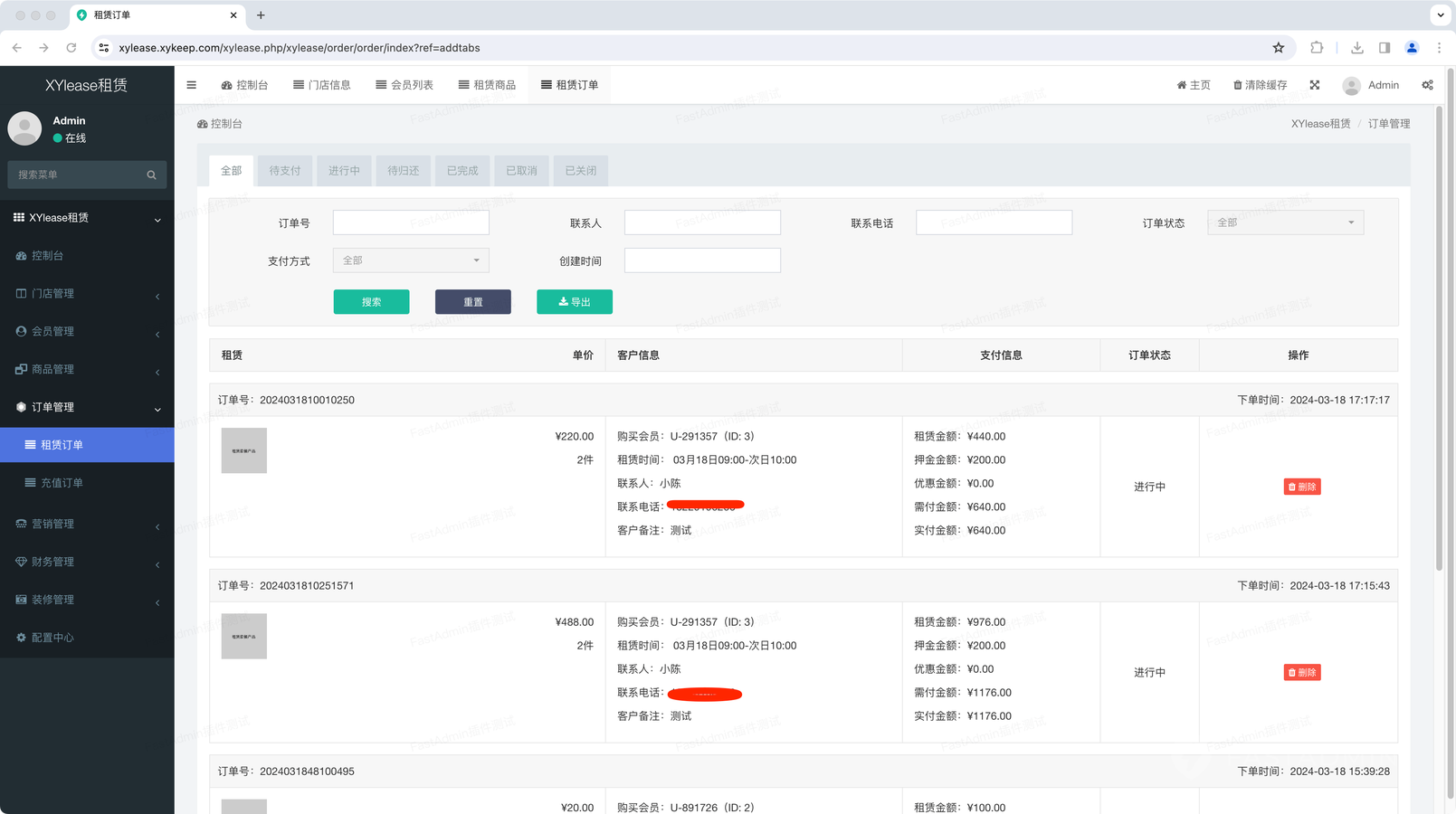Click the 导出 export button
This screenshot has width=1456, height=814.
[x=574, y=302]
